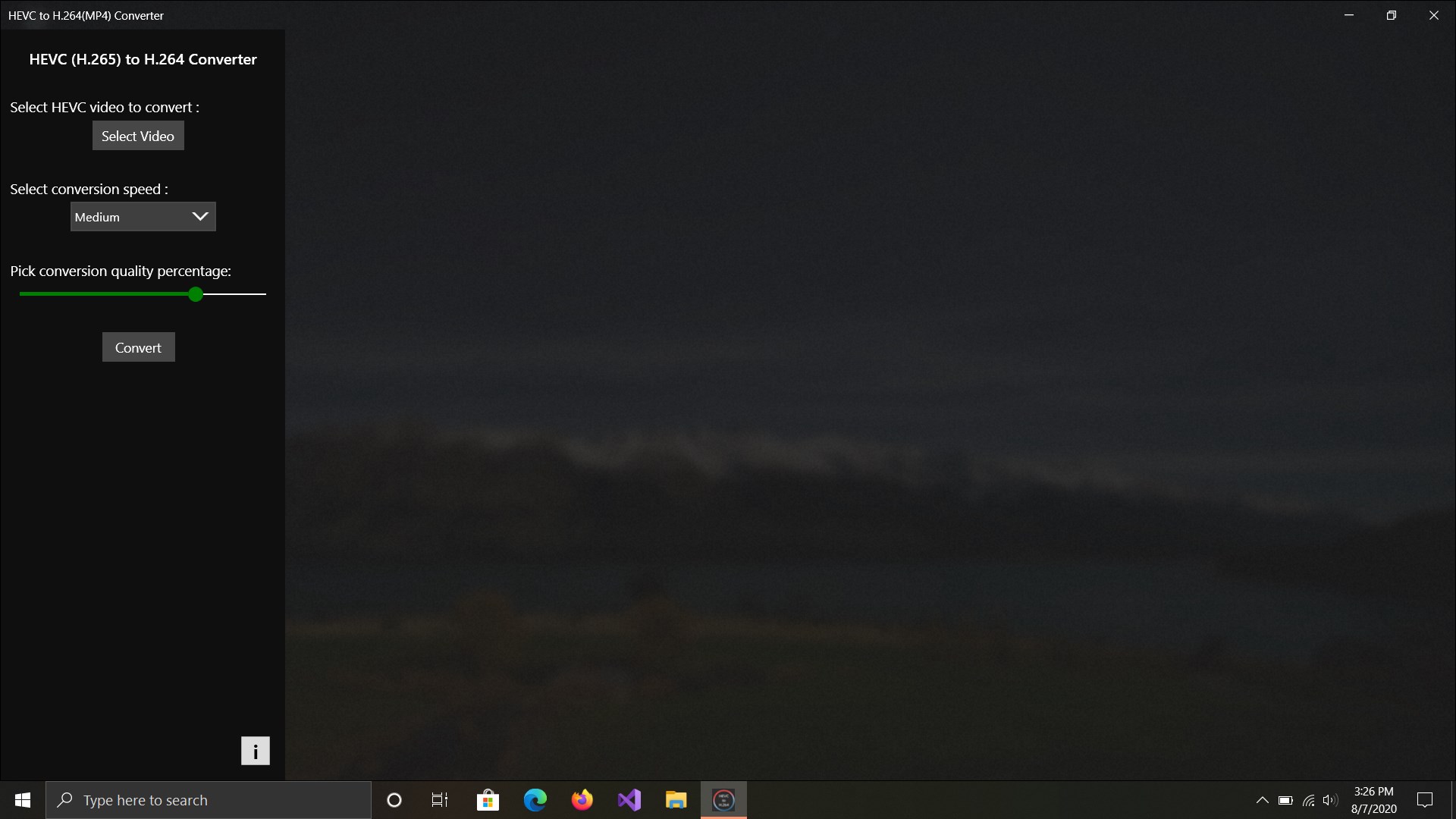Open Task View from the taskbar
Screen dimensions: 1456x819
point(440,800)
